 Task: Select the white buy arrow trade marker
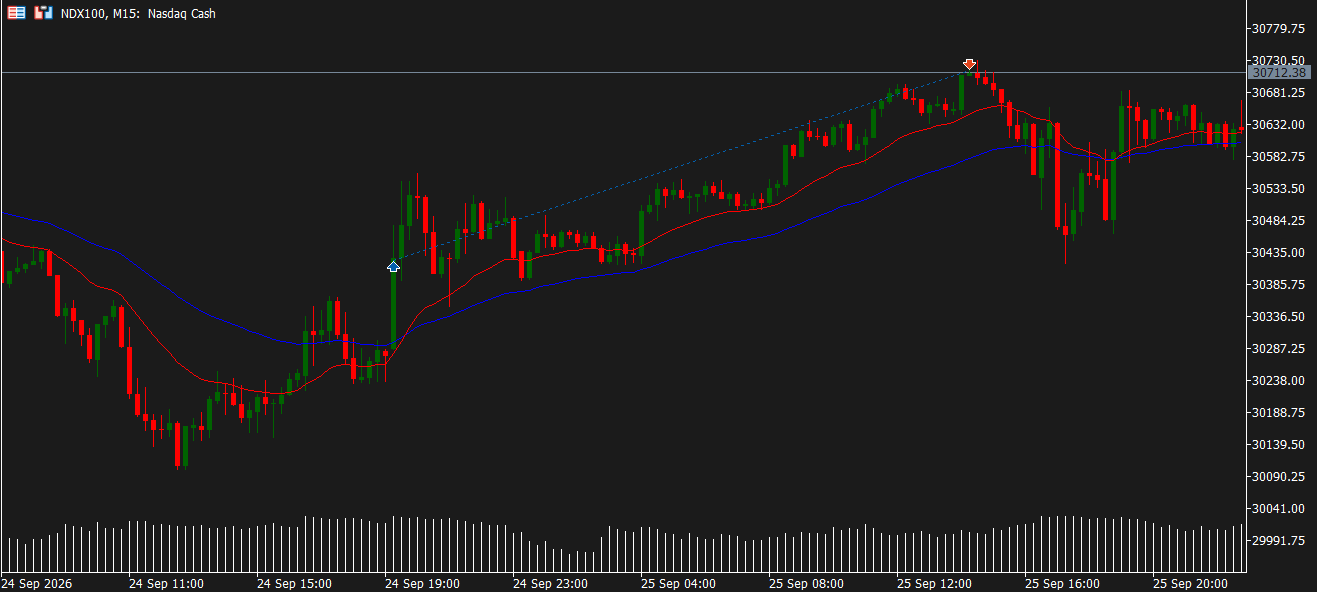coord(393,267)
